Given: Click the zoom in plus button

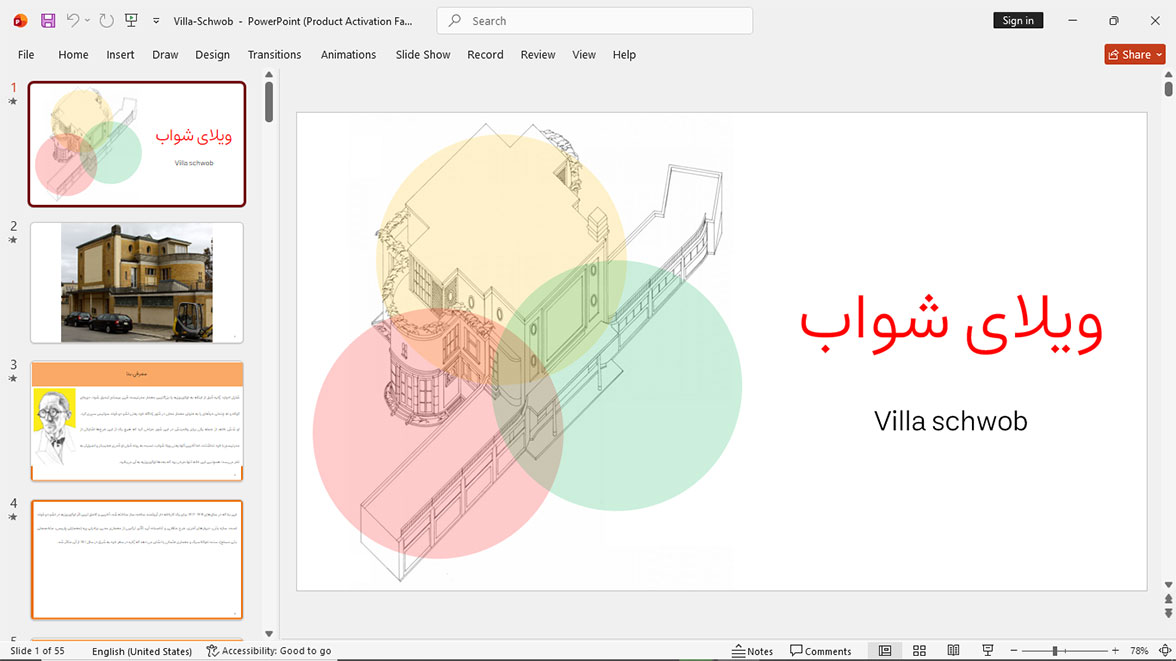Looking at the screenshot, I should 1115,650.
